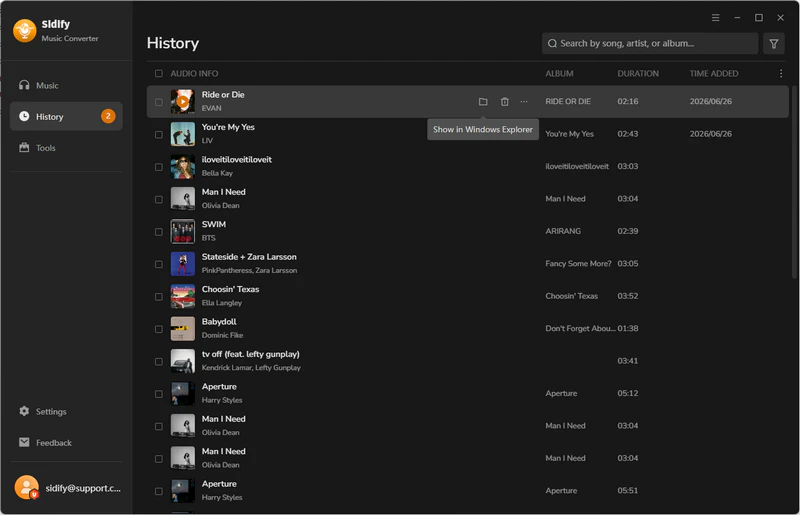800x515 pixels.
Task: Play Ride or Die via cover button
Action: pos(183,102)
